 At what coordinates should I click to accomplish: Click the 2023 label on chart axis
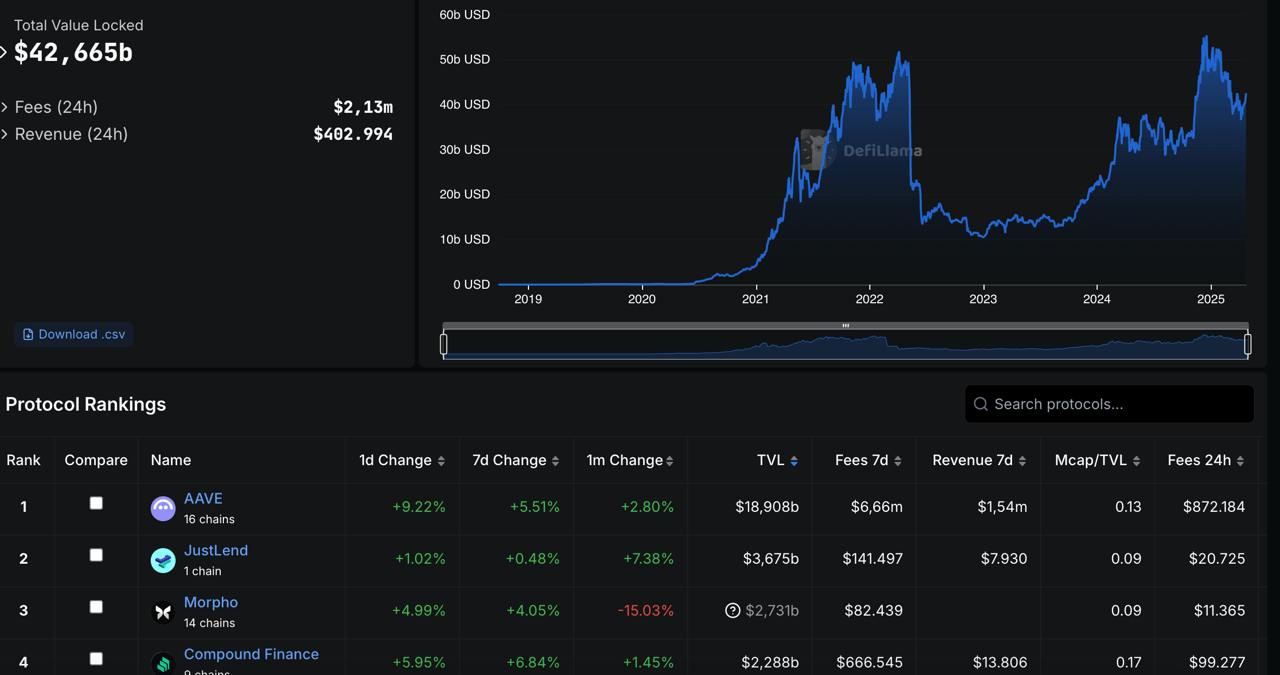pyautogui.click(x=983, y=299)
